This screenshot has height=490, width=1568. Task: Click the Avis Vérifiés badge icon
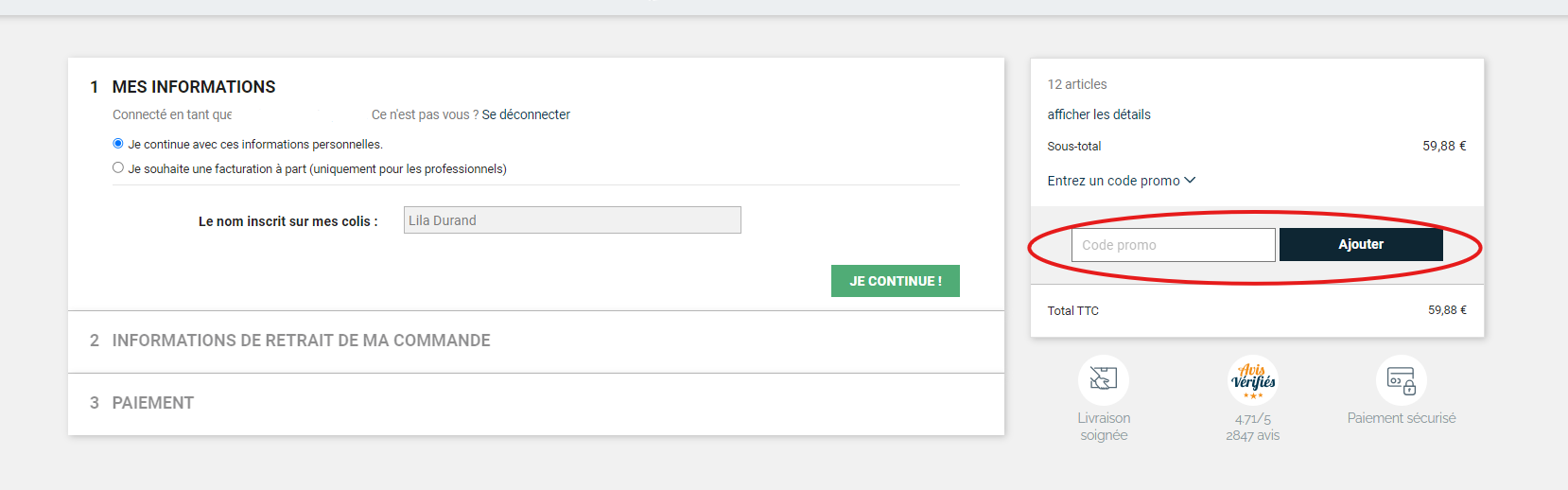pos(1253,380)
